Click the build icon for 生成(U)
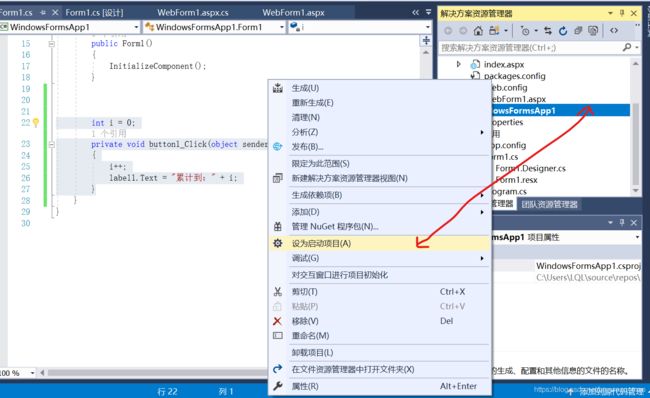The image size is (650, 398). (x=277, y=88)
